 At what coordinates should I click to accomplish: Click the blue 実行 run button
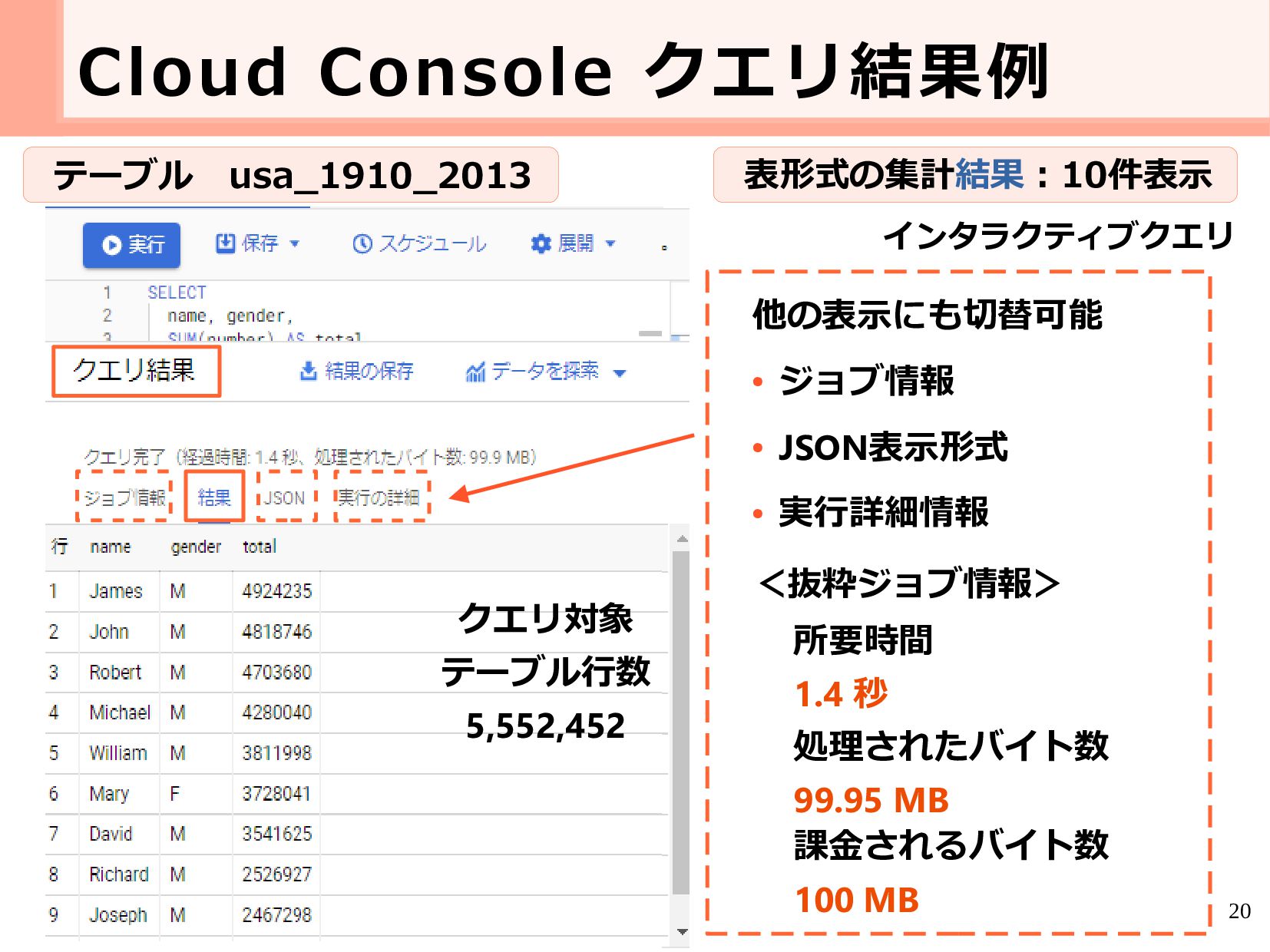pos(131,245)
